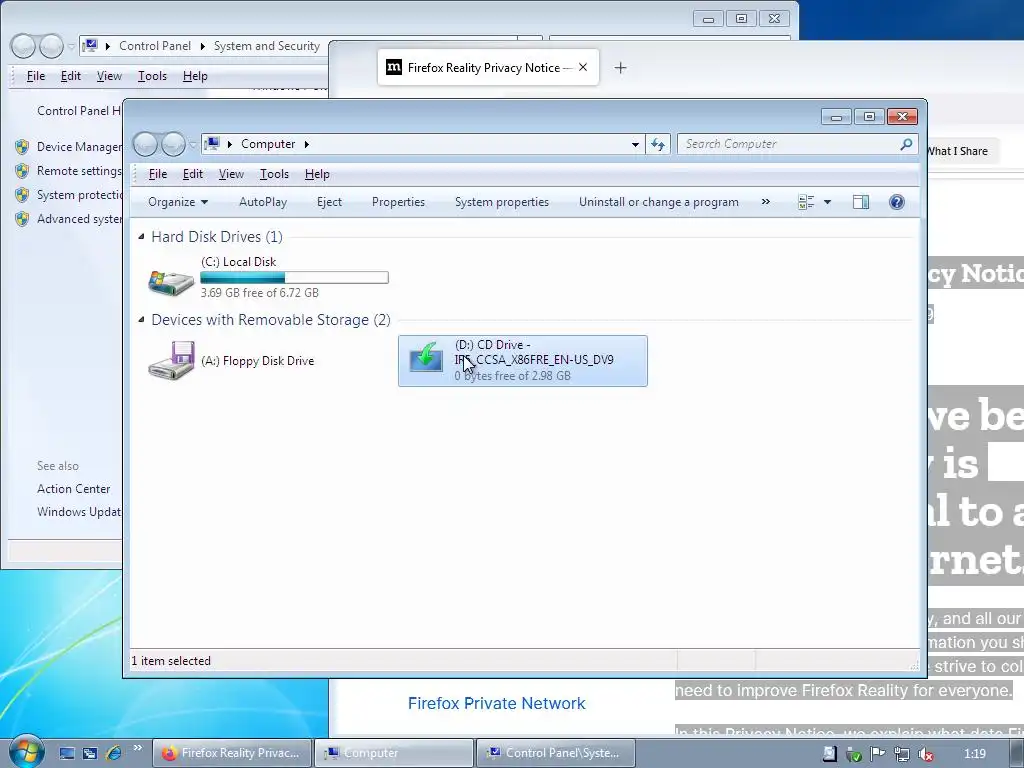
Task: Click the Back arrow in Computer window
Action: pos(145,144)
